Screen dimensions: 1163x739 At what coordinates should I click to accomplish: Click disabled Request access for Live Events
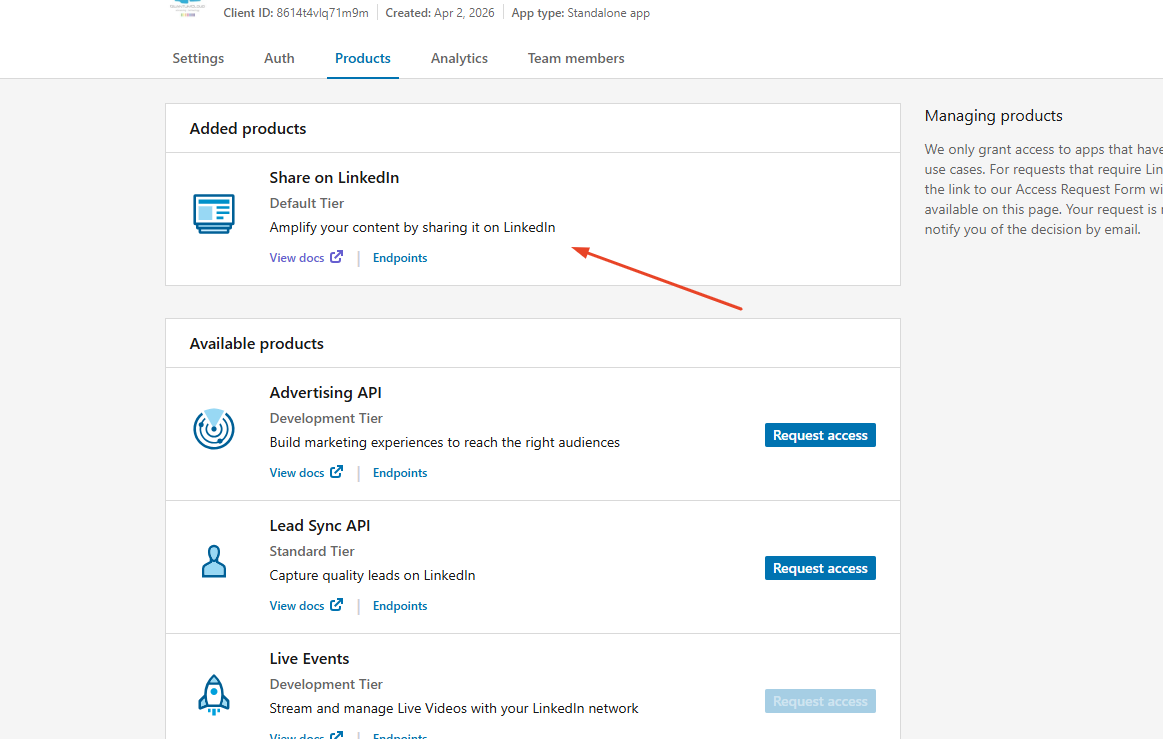(x=819, y=701)
